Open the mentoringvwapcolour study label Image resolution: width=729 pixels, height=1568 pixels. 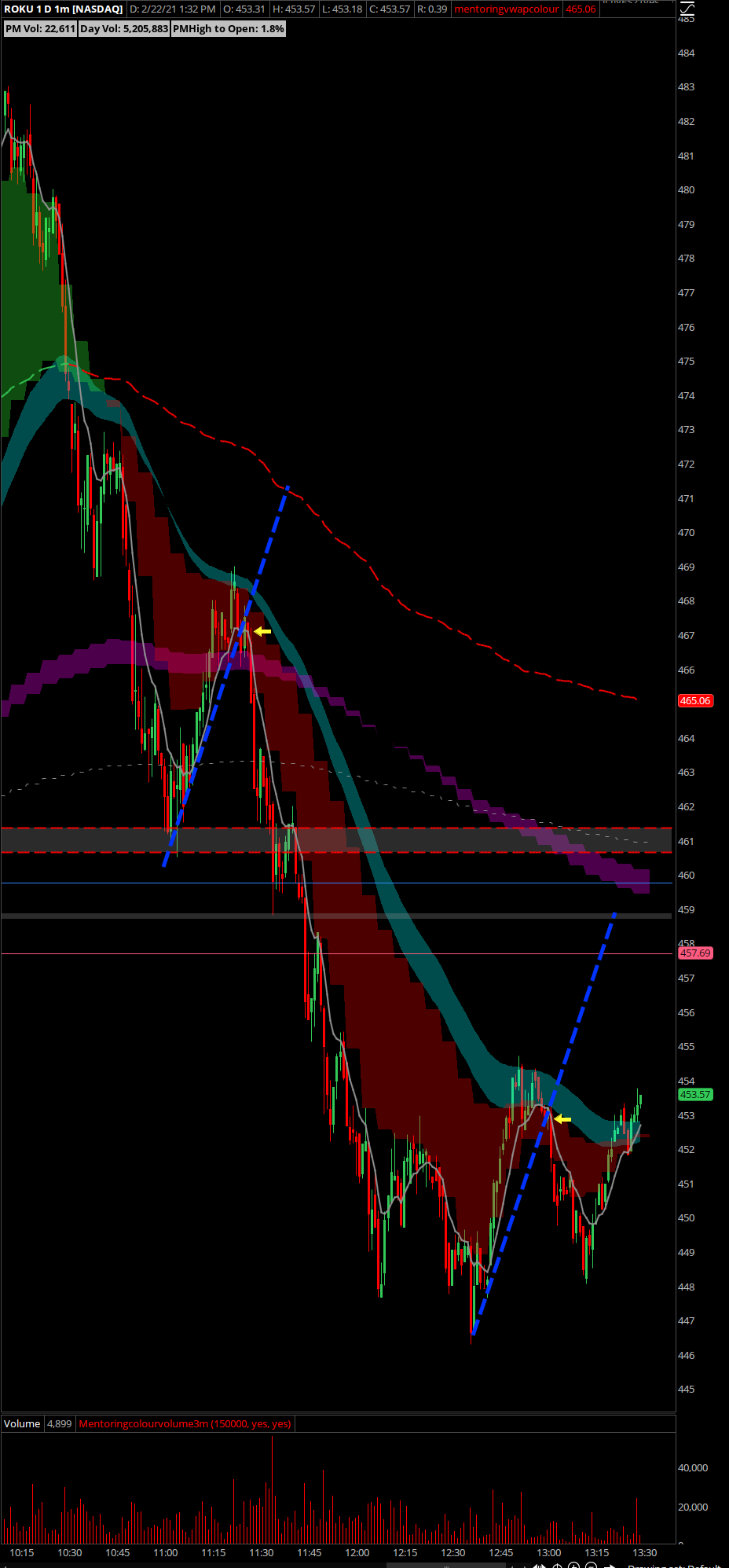(507, 9)
